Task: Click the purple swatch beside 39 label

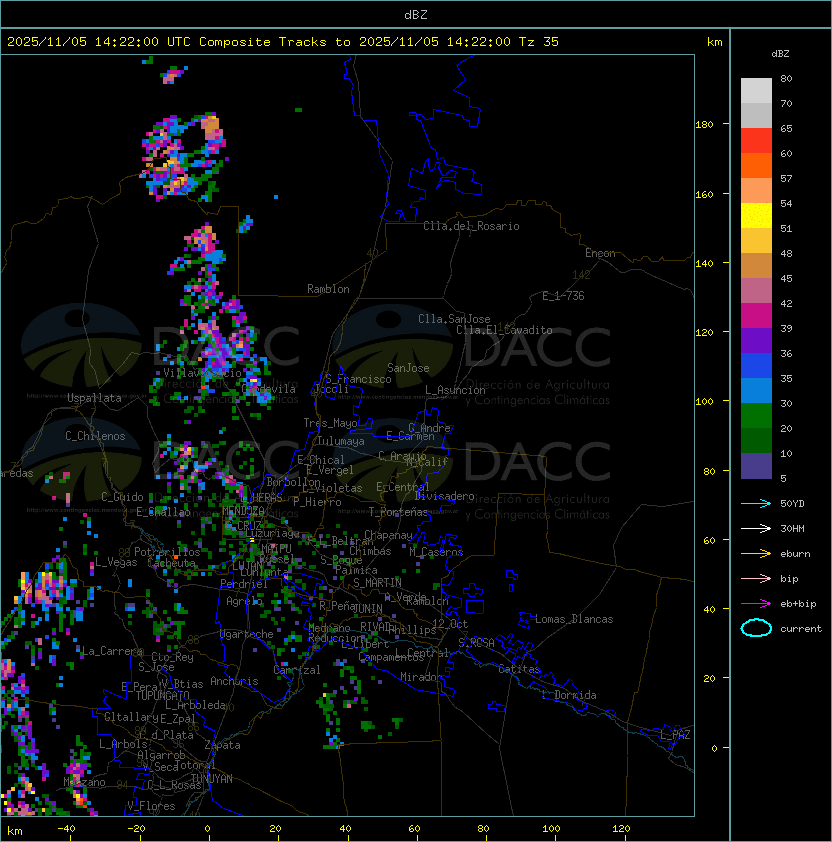Action: (756, 341)
